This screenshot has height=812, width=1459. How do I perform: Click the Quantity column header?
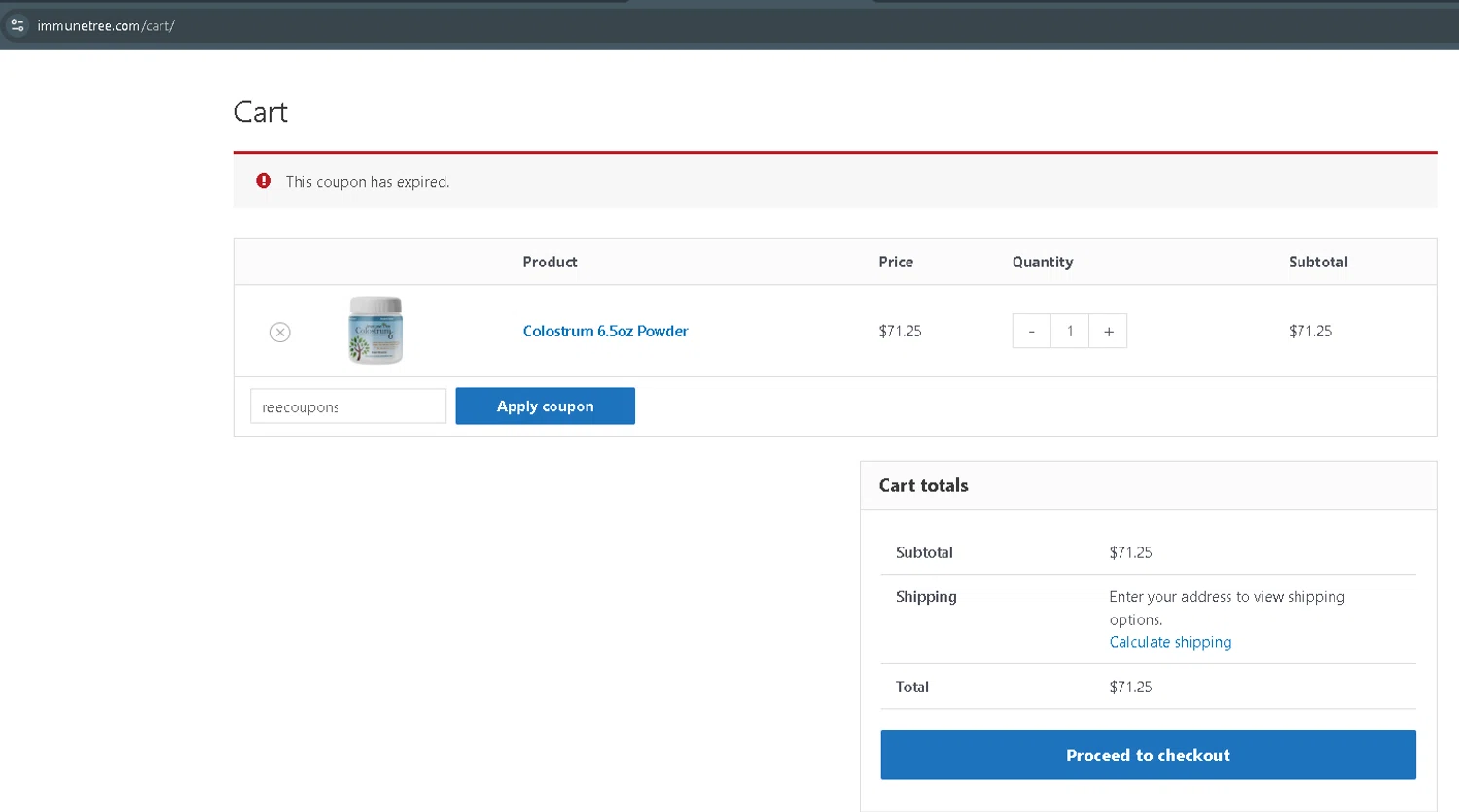[x=1043, y=262]
